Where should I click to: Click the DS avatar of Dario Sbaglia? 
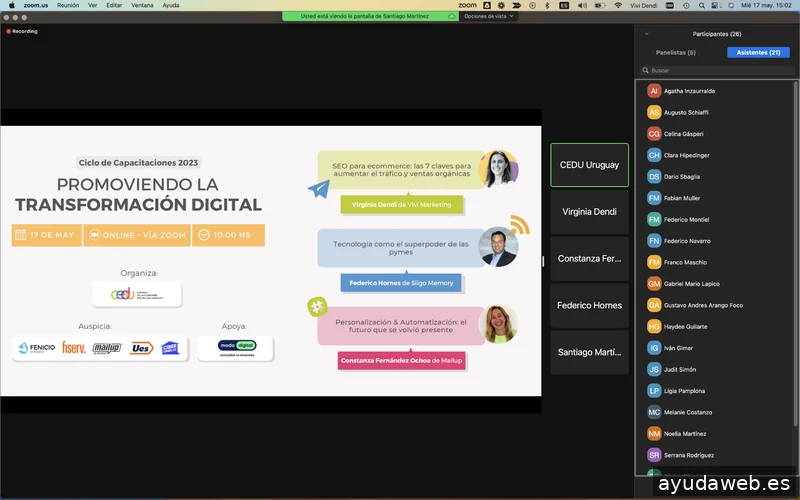[654, 177]
